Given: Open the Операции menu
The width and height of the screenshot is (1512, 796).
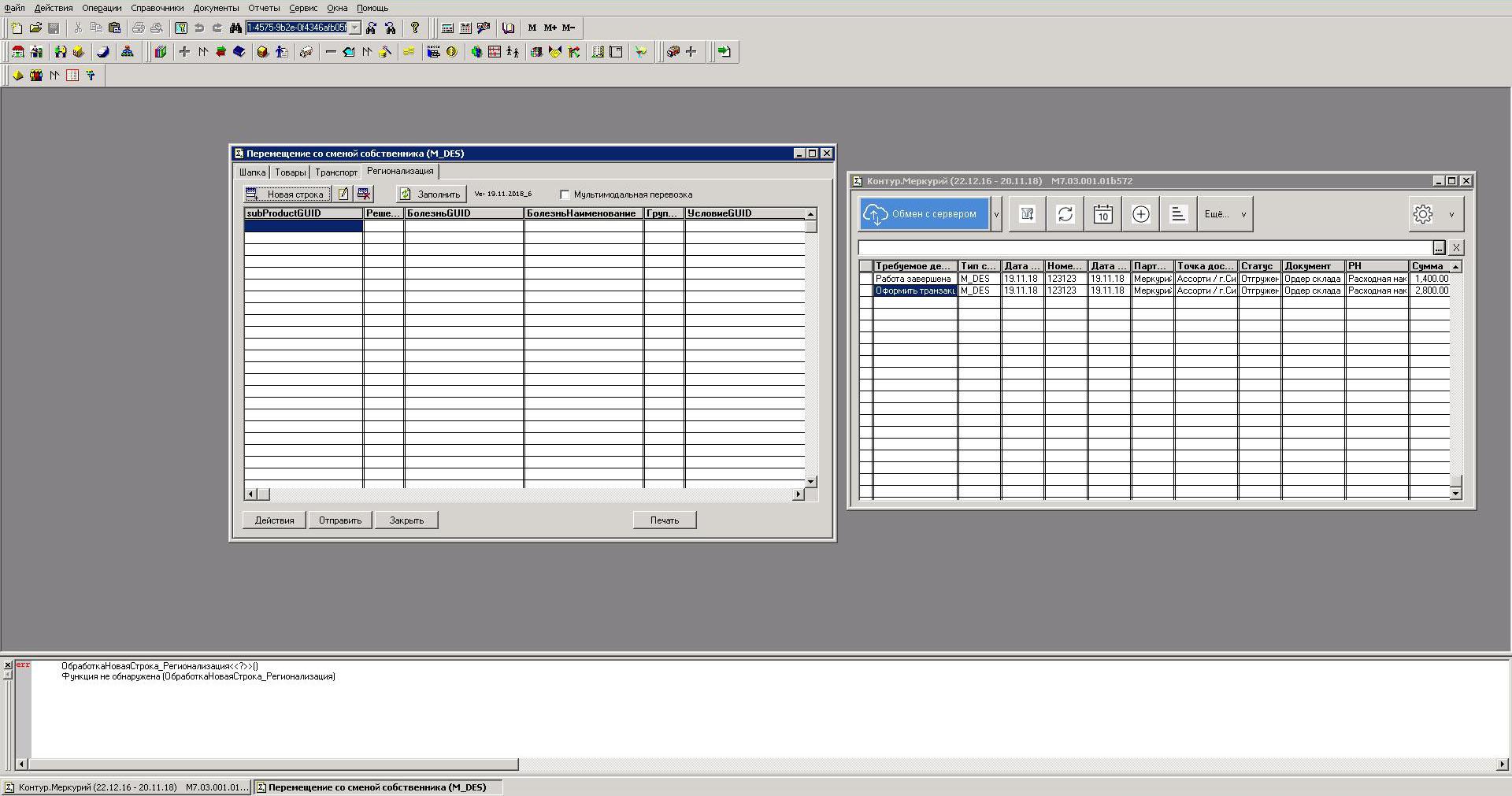Looking at the screenshot, I should [x=102, y=8].
